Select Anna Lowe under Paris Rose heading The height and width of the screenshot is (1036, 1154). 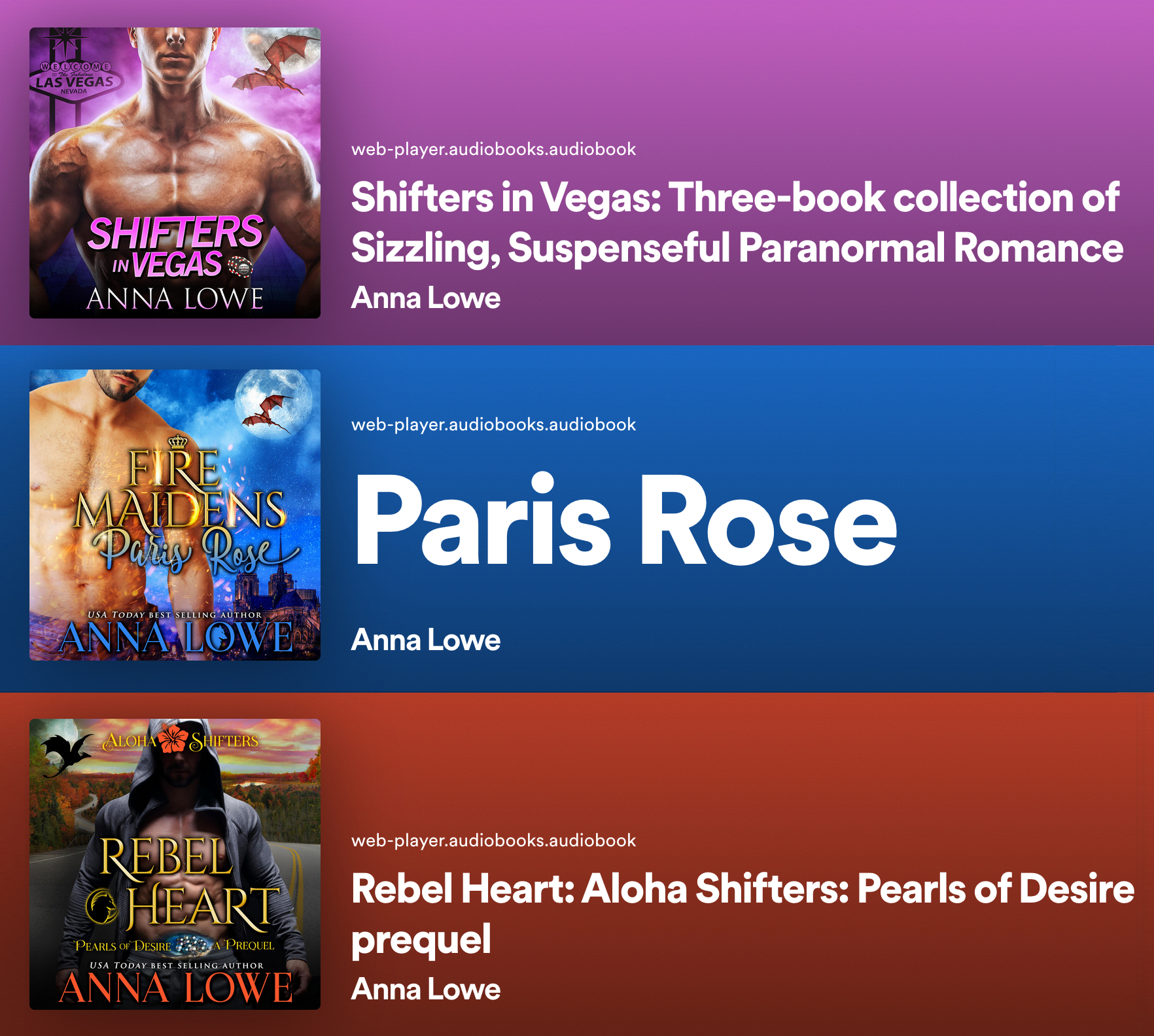pos(426,640)
